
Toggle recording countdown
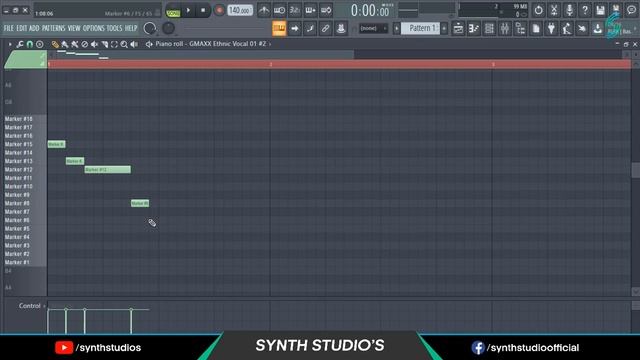click(x=295, y=10)
